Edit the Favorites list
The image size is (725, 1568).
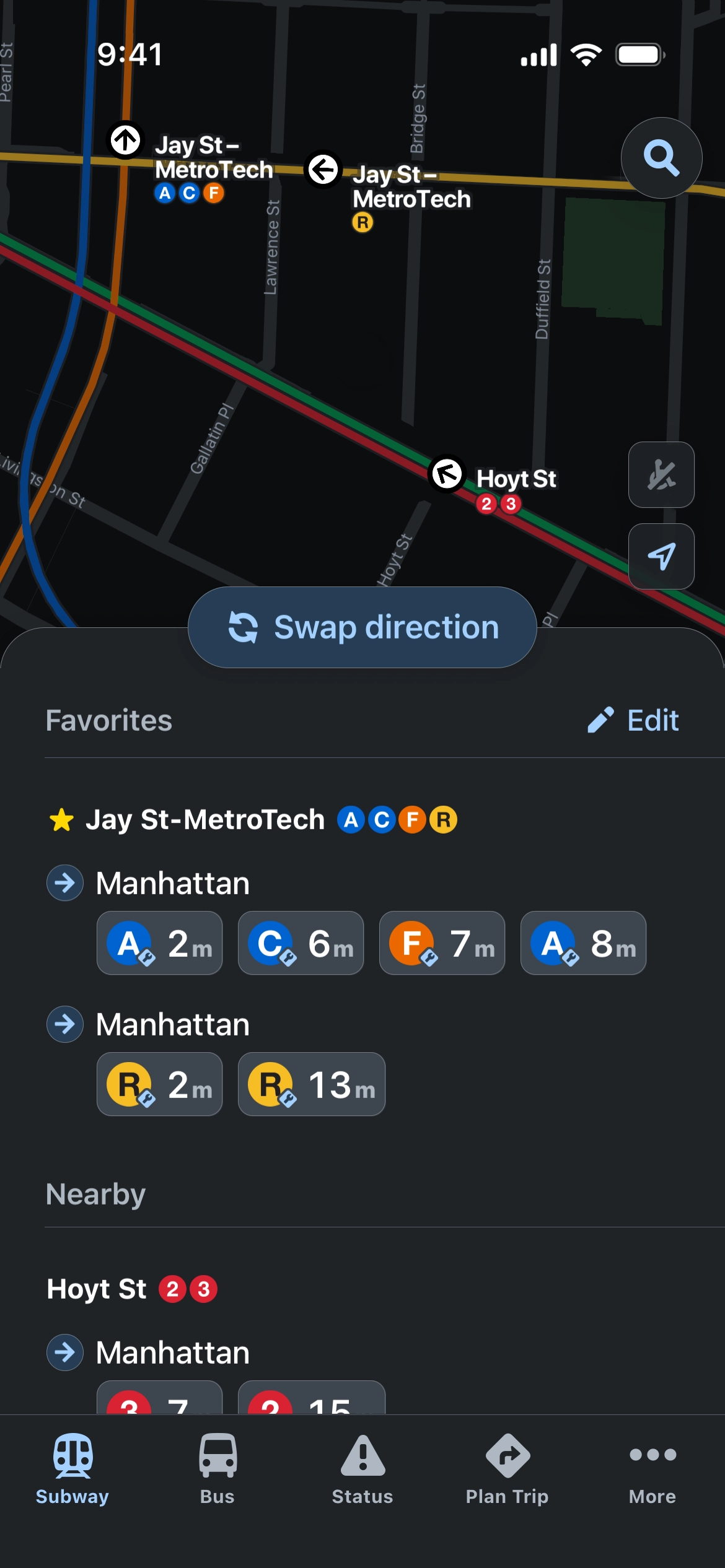click(x=633, y=720)
